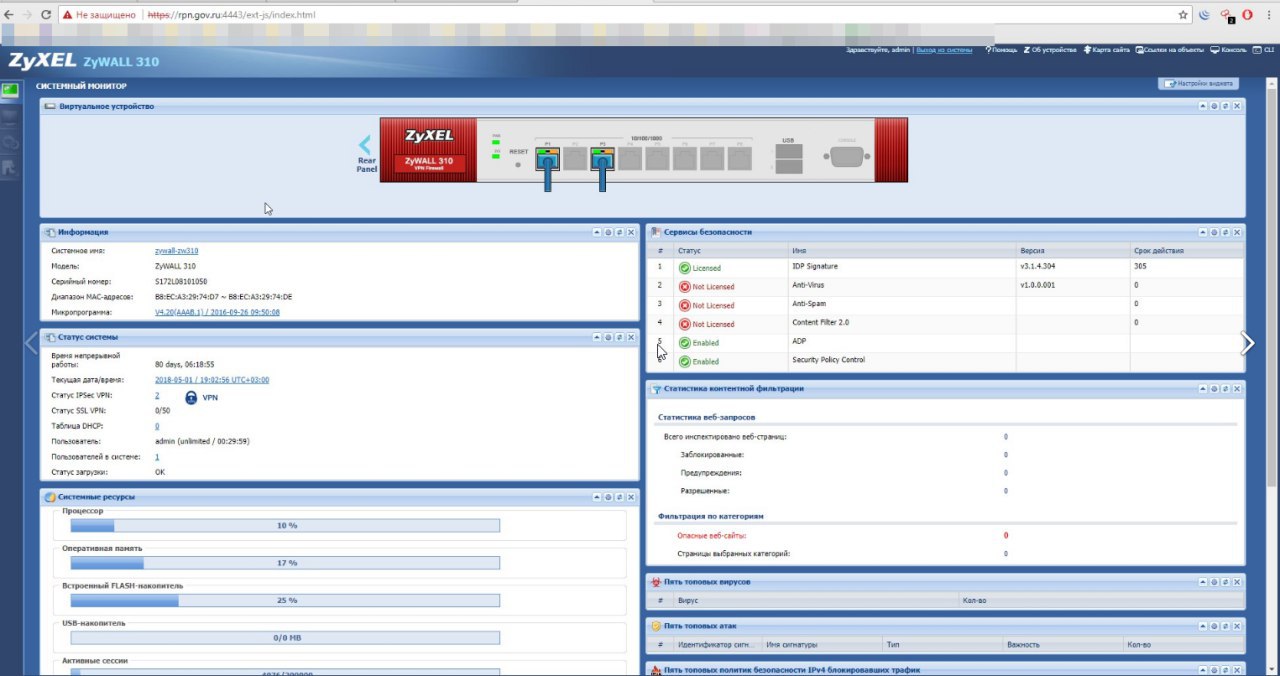
Task: Open firmware link V4.20(AAAB.1)
Action: tap(217, 312)
